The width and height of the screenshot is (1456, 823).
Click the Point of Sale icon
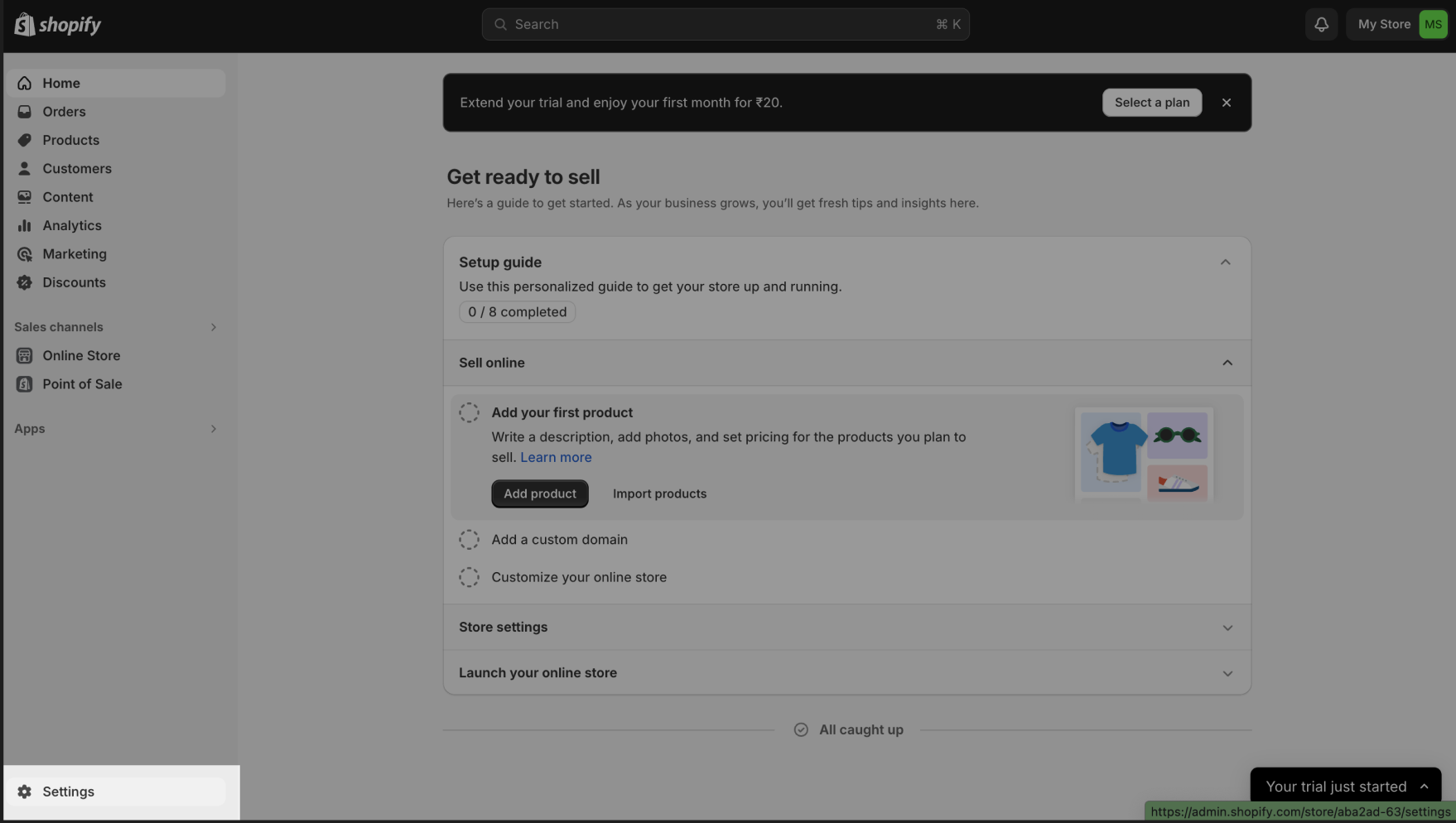point(25,383)
